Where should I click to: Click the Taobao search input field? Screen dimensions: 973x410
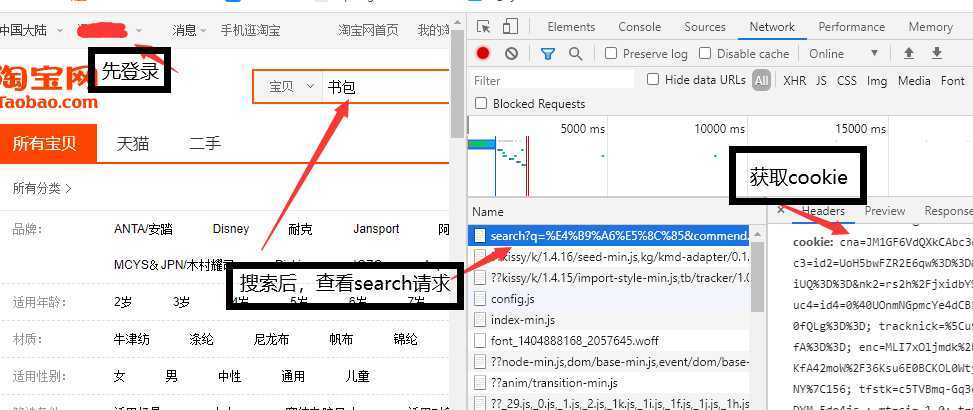[385, 87]
